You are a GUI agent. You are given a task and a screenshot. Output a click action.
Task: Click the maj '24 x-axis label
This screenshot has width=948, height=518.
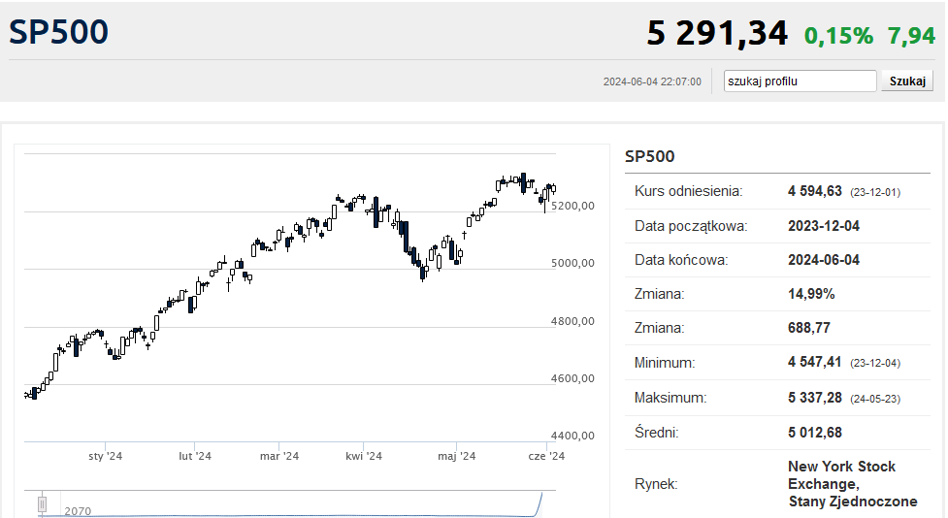(456, 456)
